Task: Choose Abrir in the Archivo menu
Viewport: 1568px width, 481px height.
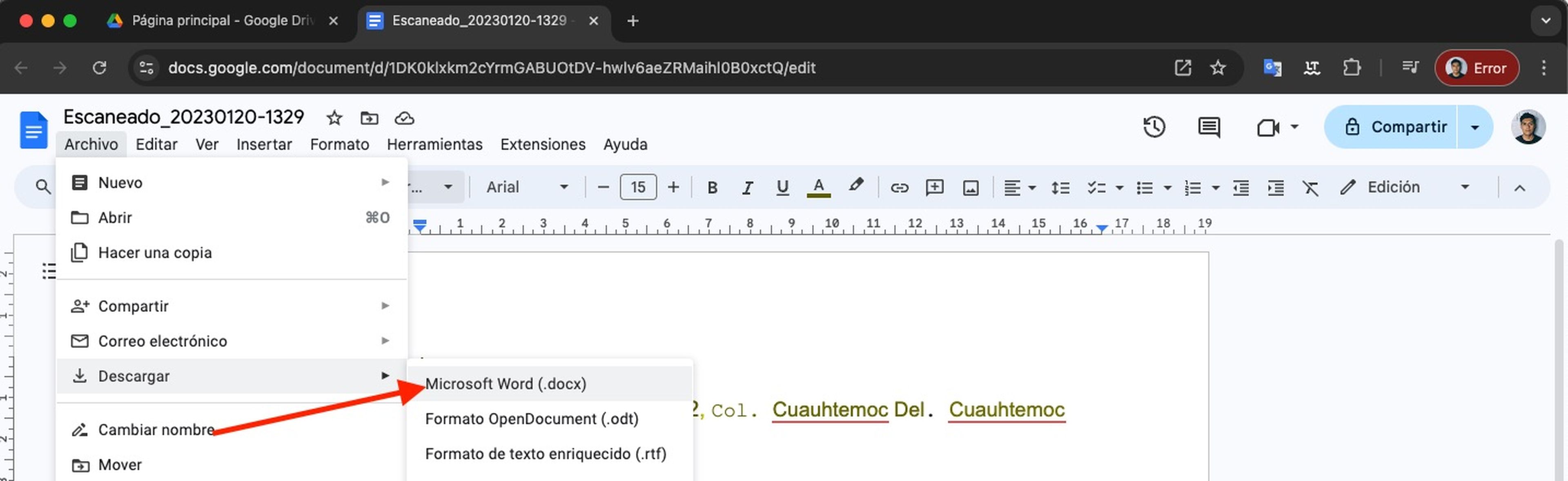Action: tap(231, 217)
